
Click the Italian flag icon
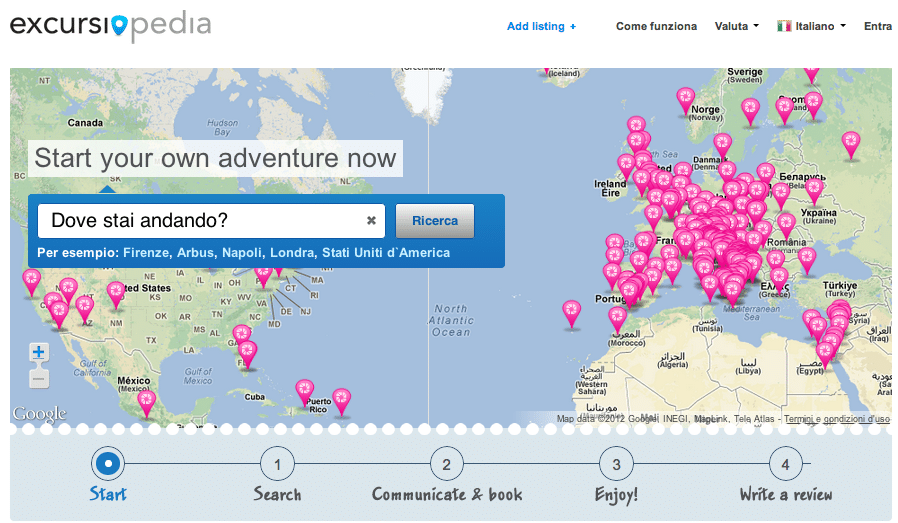[784, 26]
